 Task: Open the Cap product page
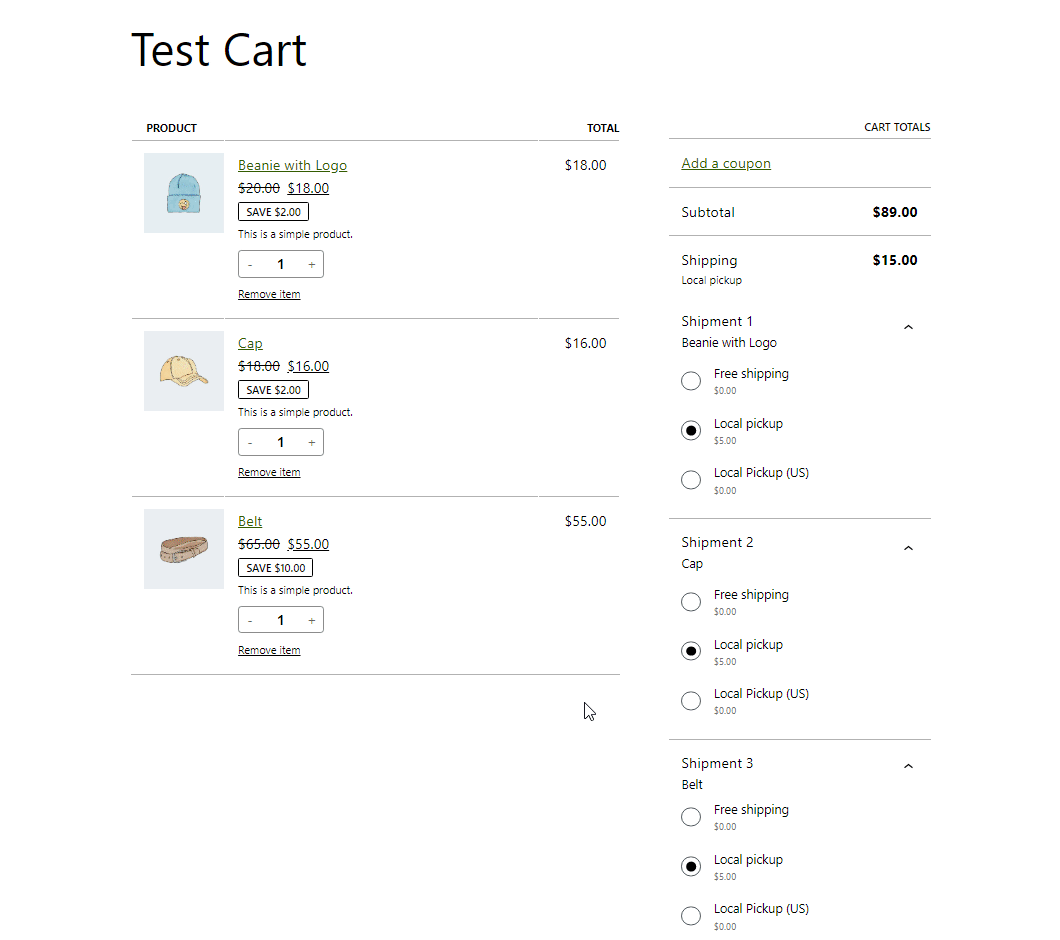[250, 343]
